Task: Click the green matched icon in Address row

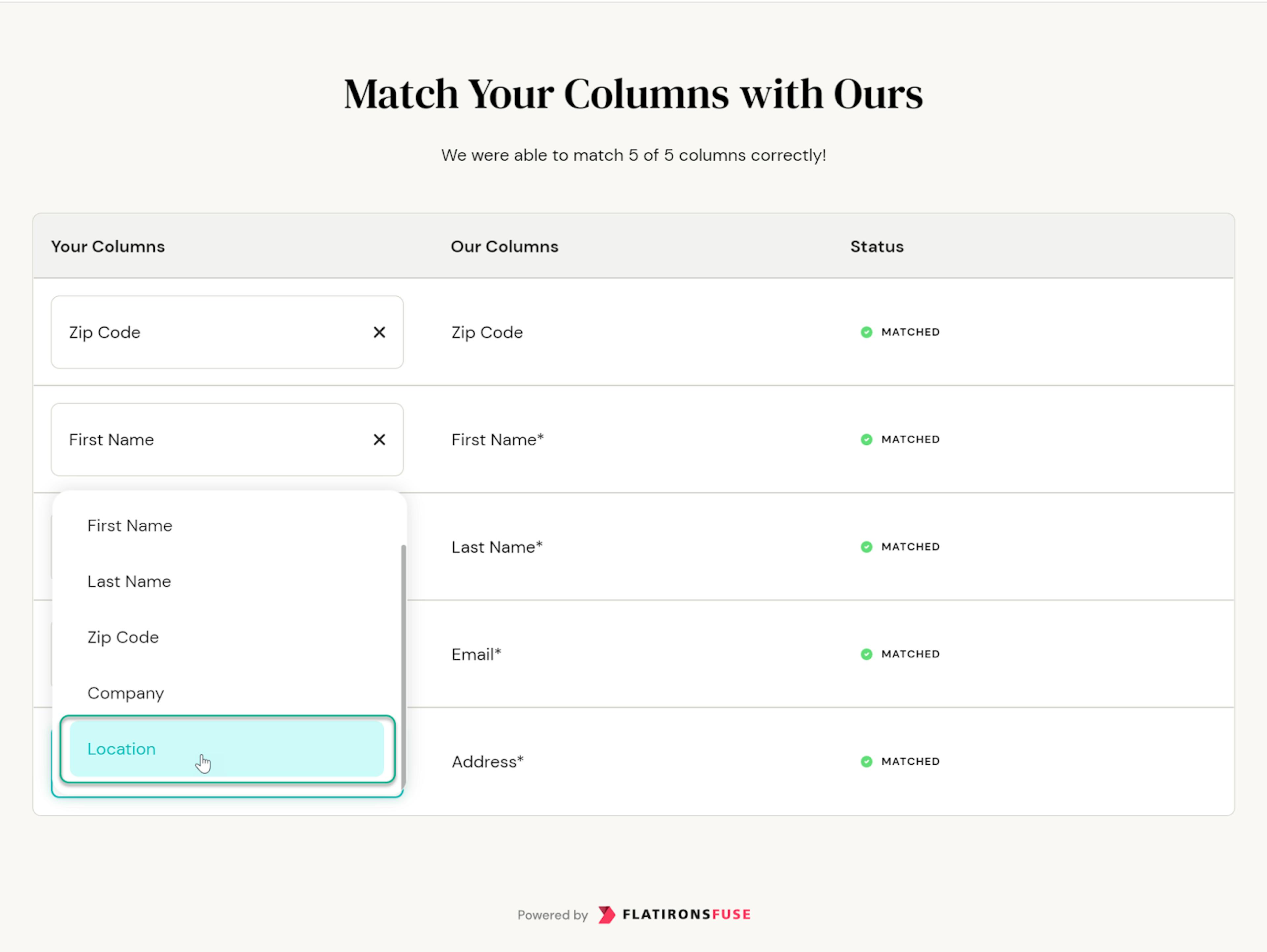Action: (866, 761)
